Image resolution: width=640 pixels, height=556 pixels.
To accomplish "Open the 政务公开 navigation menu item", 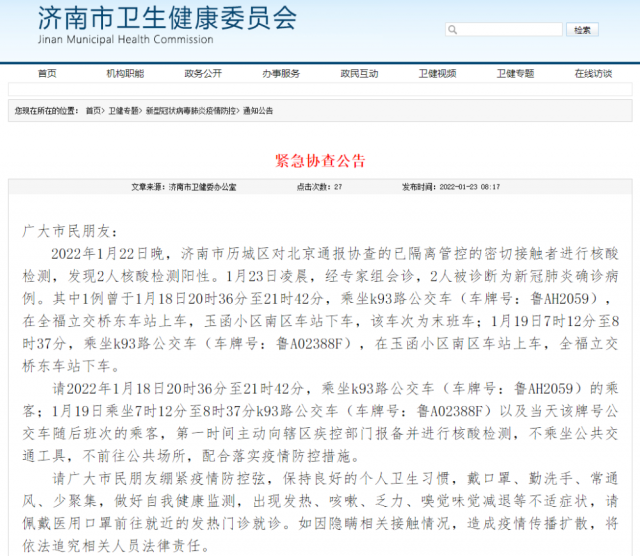I will [x=203, y=73].
